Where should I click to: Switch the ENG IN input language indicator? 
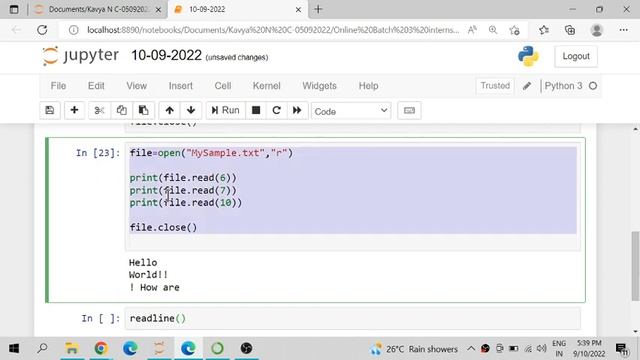(x=559, y=349)
